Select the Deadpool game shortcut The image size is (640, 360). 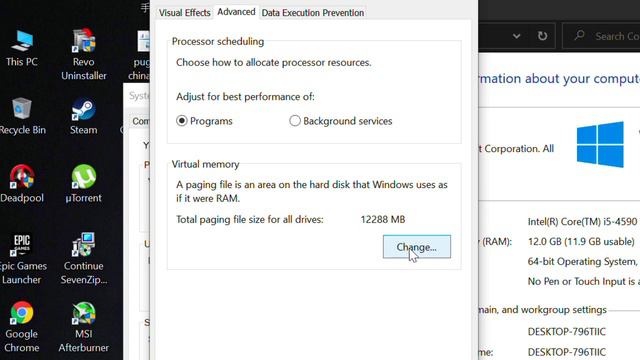[x=22, y=184]
